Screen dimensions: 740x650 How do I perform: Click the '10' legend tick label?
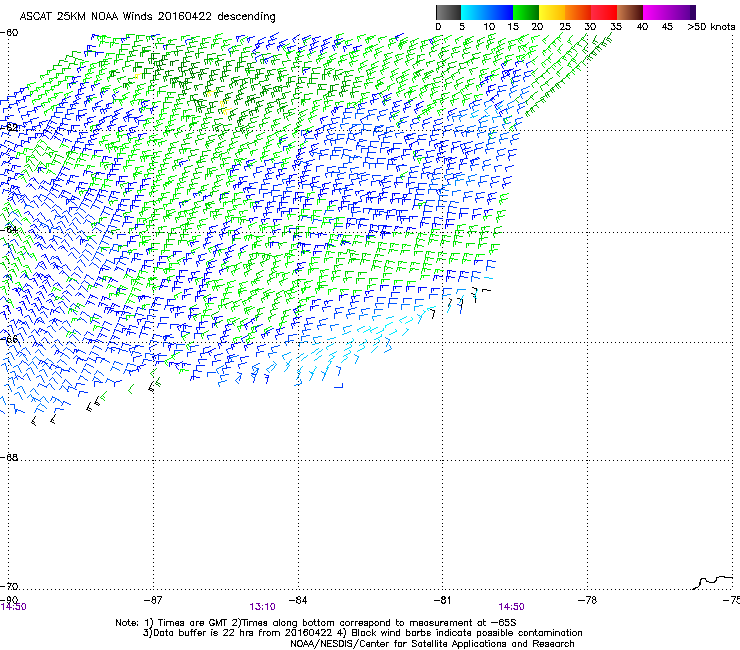pyautogui.click(x=489, y=26)
